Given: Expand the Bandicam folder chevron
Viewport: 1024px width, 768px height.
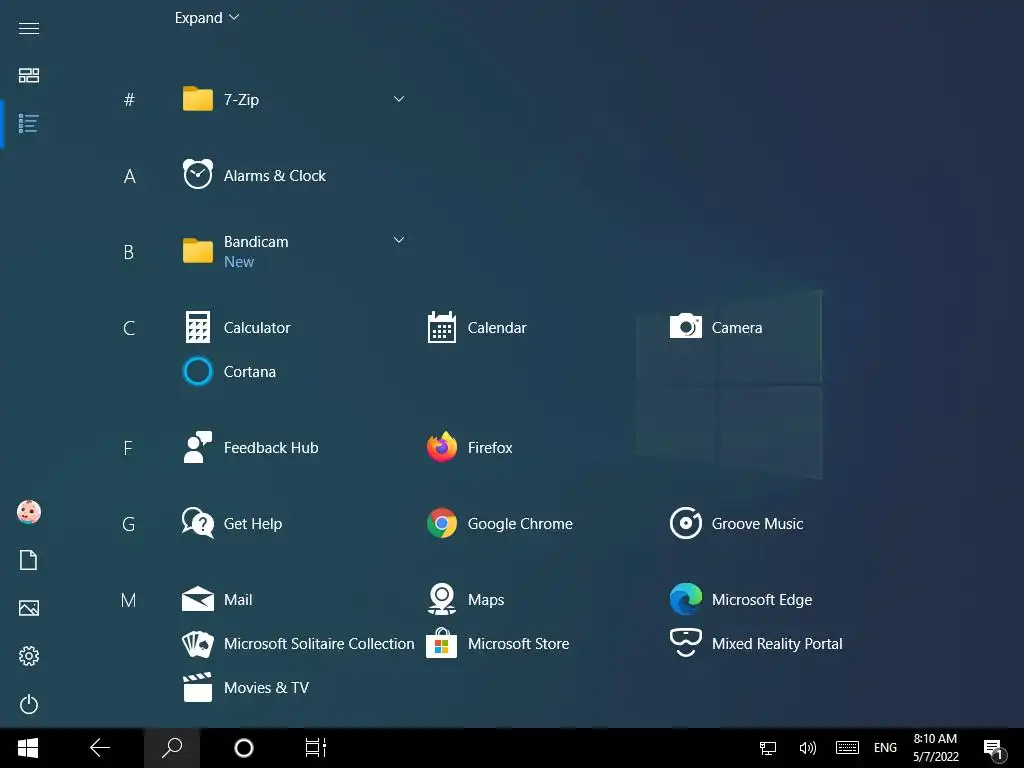Looking at the screenshot, I should pos(398,240).
